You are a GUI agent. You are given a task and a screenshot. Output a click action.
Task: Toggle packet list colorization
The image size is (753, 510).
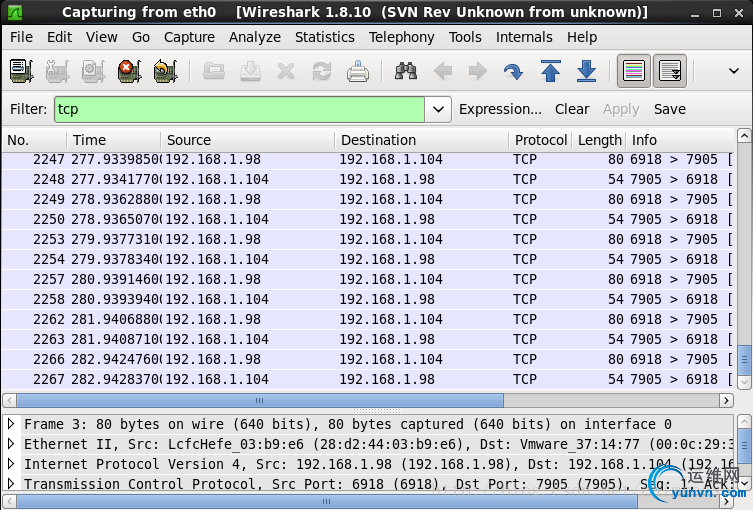tap(633, 71)
